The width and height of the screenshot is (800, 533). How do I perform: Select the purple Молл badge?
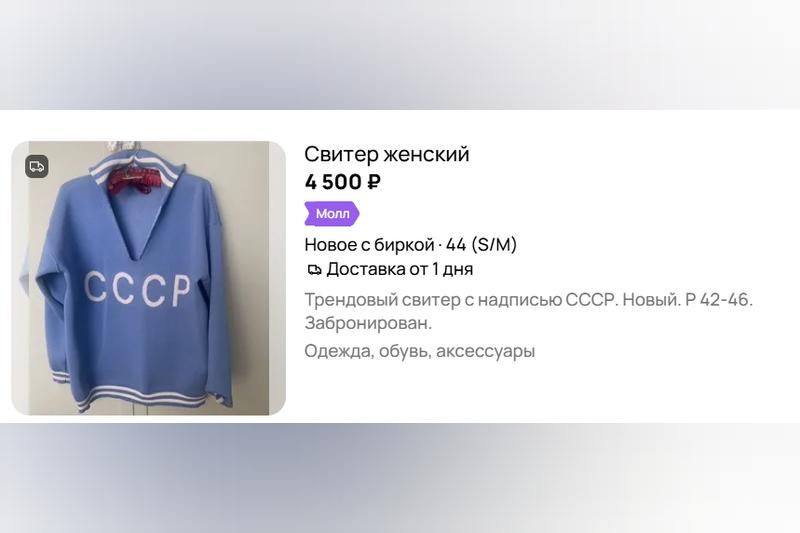click(332, 214)
